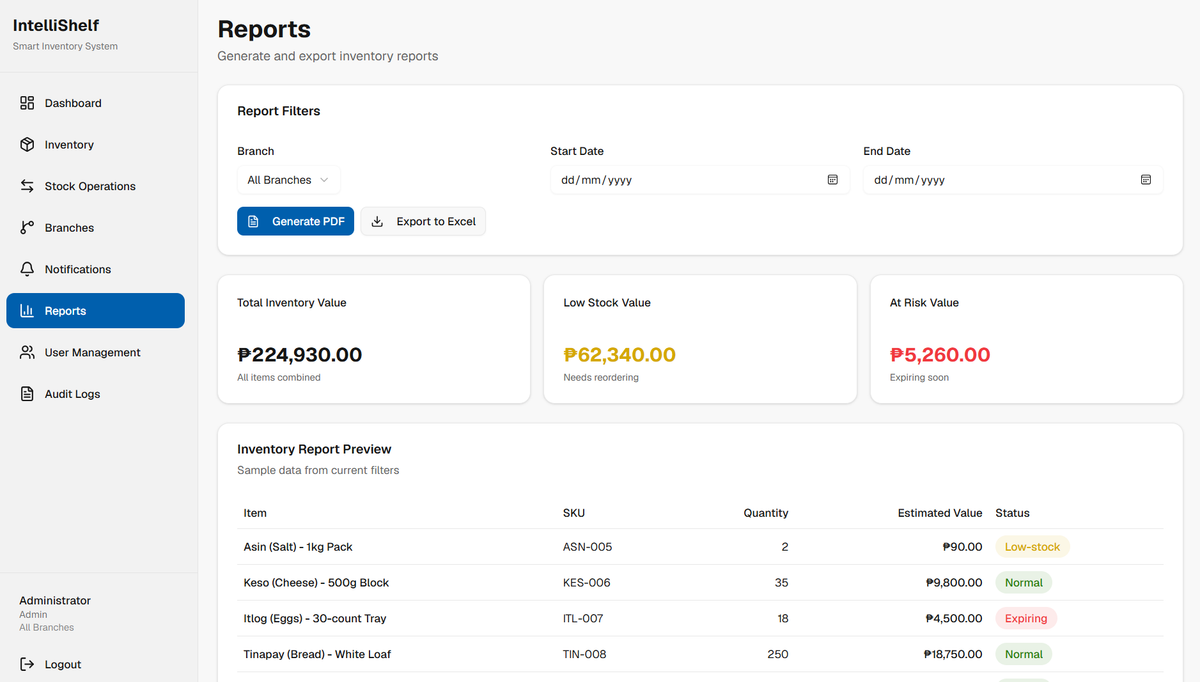Click the Stock Operations arrows icon
The width and height of the screenshot is (1200, 682).
tap(27, 186)
